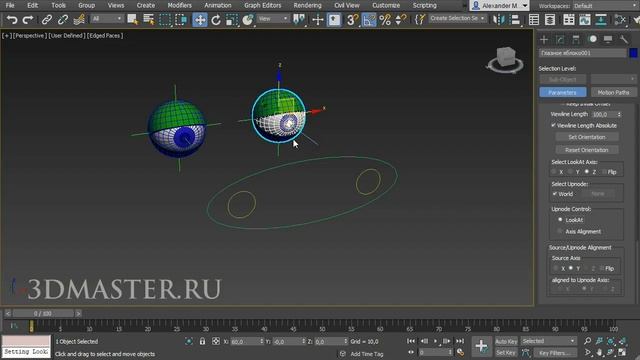Select X for LookAt Axis
This screenshot has width=640, height=360.
[554, 172]
